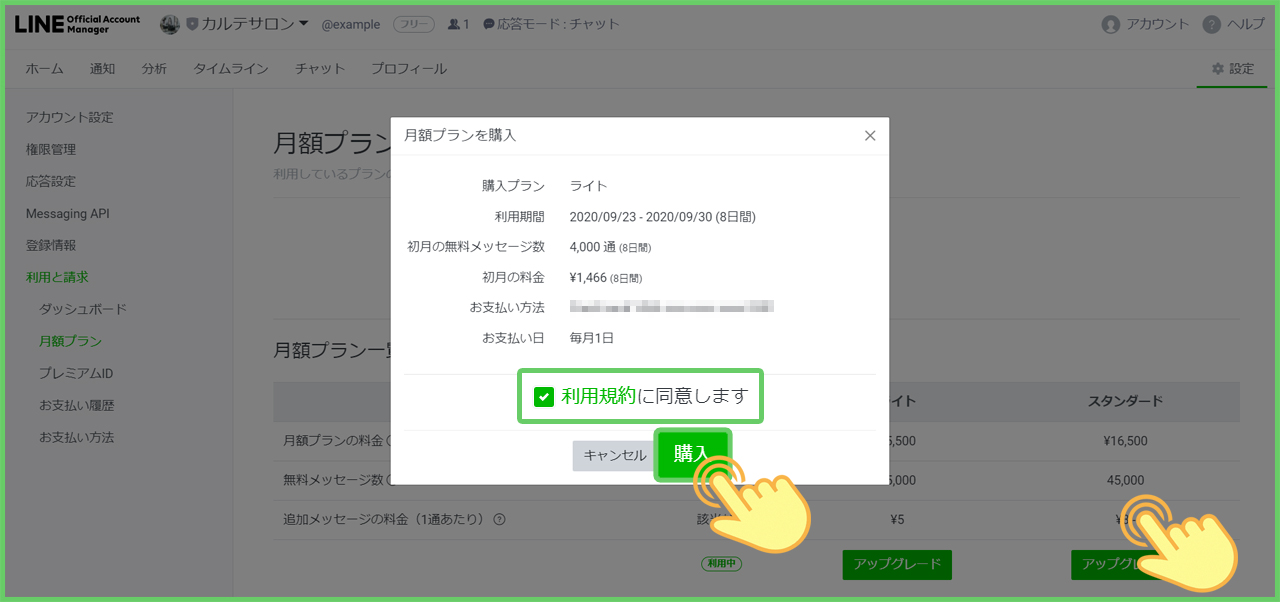Screen dimensions: 1280x602
Task: Click the friends count person icon
Action: click(x=455, y=24)
